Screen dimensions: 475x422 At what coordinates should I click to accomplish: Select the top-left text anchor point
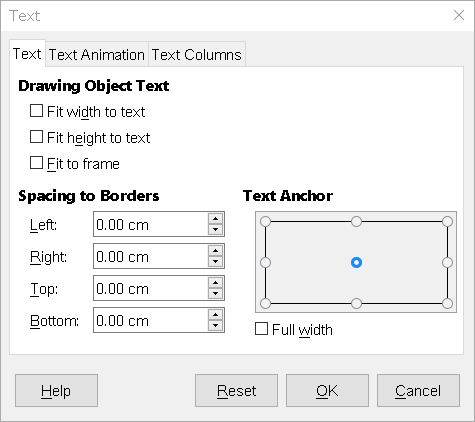tap(265, 221)
